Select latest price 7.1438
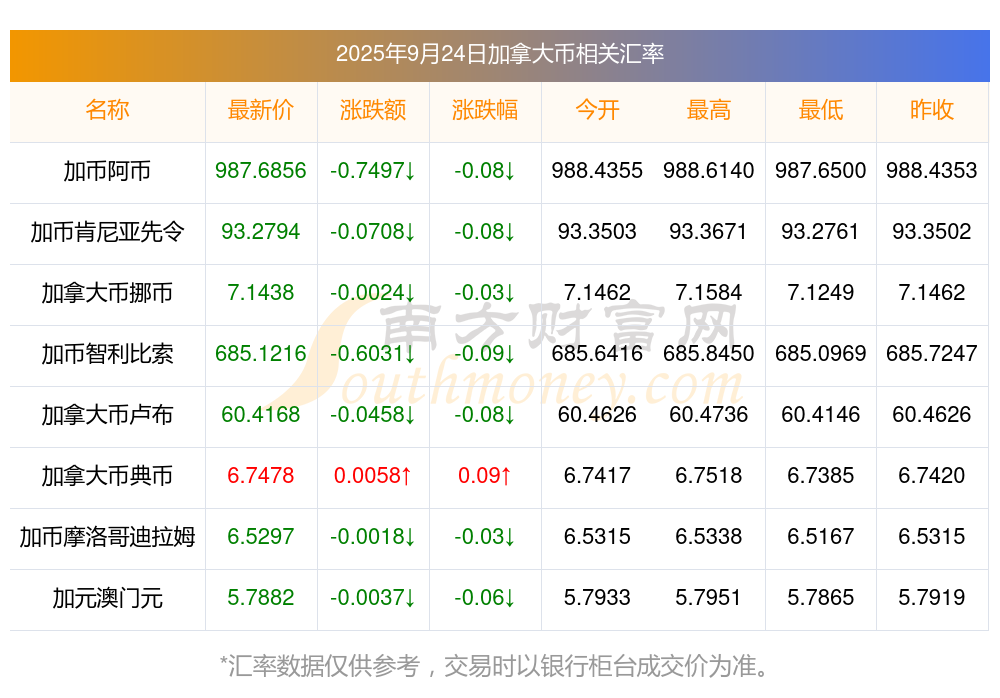Image resolution: width=1000 pixels, height=698 pixels. coord(261,292)
